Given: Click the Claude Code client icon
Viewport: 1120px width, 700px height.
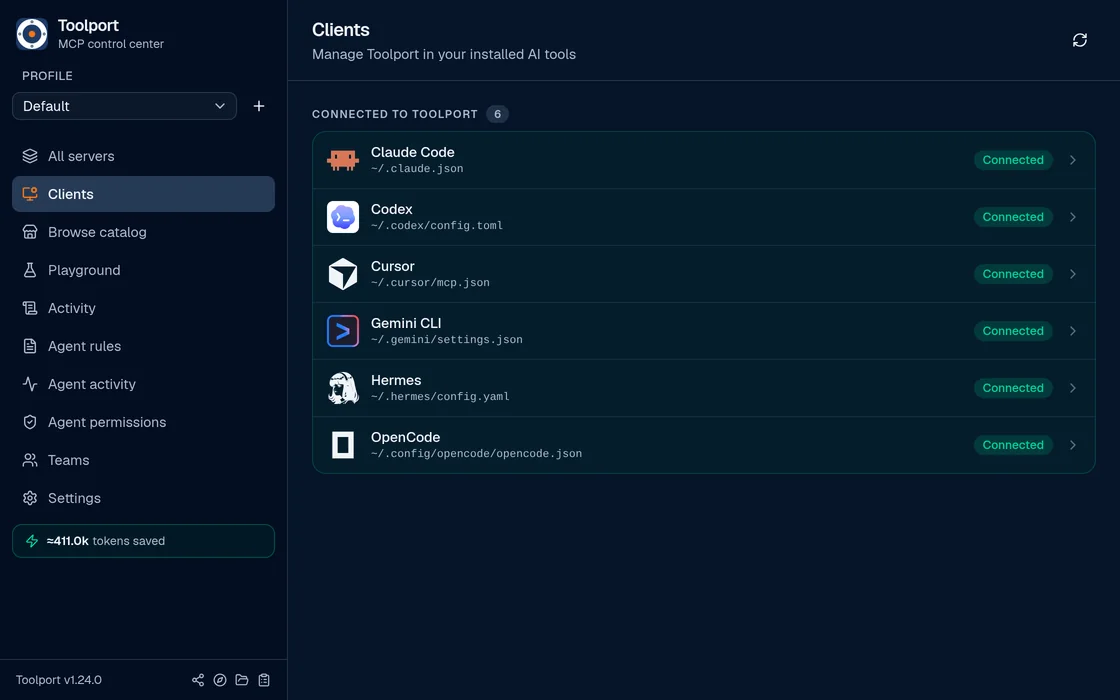Looking at the screenshot, I should click(x=343, y=160).
